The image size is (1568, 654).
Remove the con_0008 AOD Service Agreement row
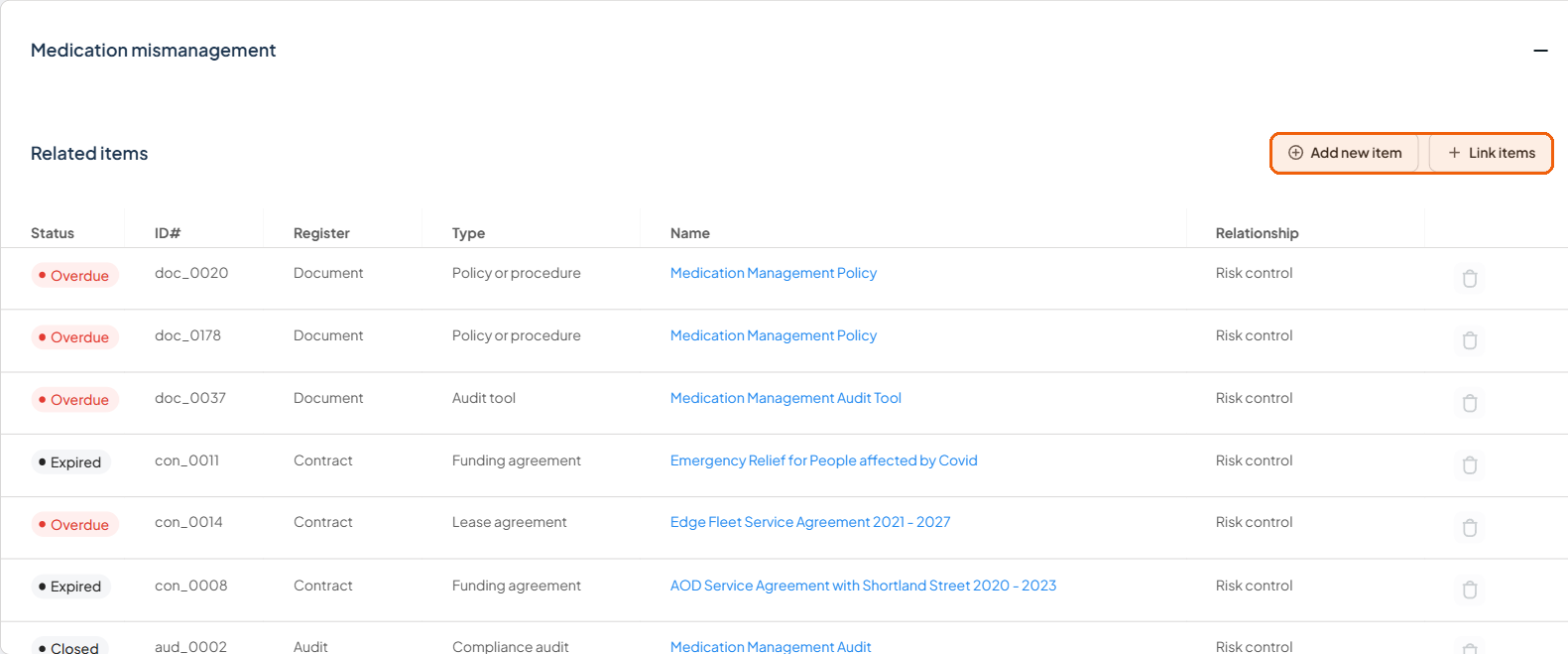click(x=1470, y=589)
